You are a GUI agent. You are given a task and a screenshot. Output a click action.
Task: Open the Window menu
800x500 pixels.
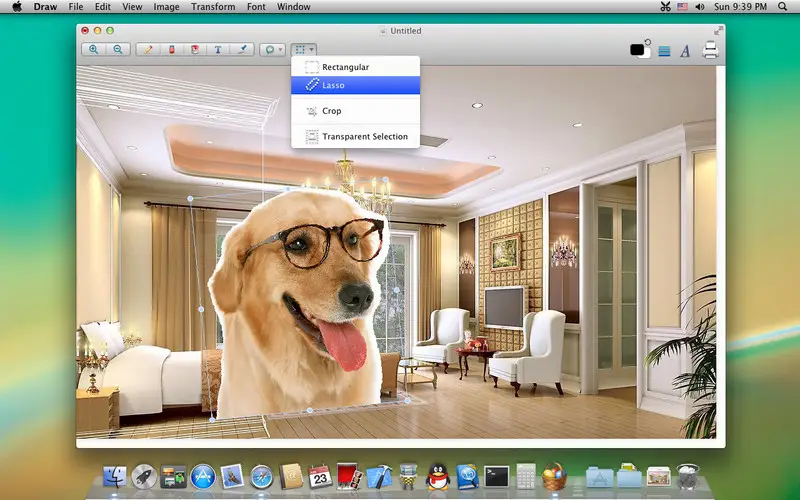(293, 7)
